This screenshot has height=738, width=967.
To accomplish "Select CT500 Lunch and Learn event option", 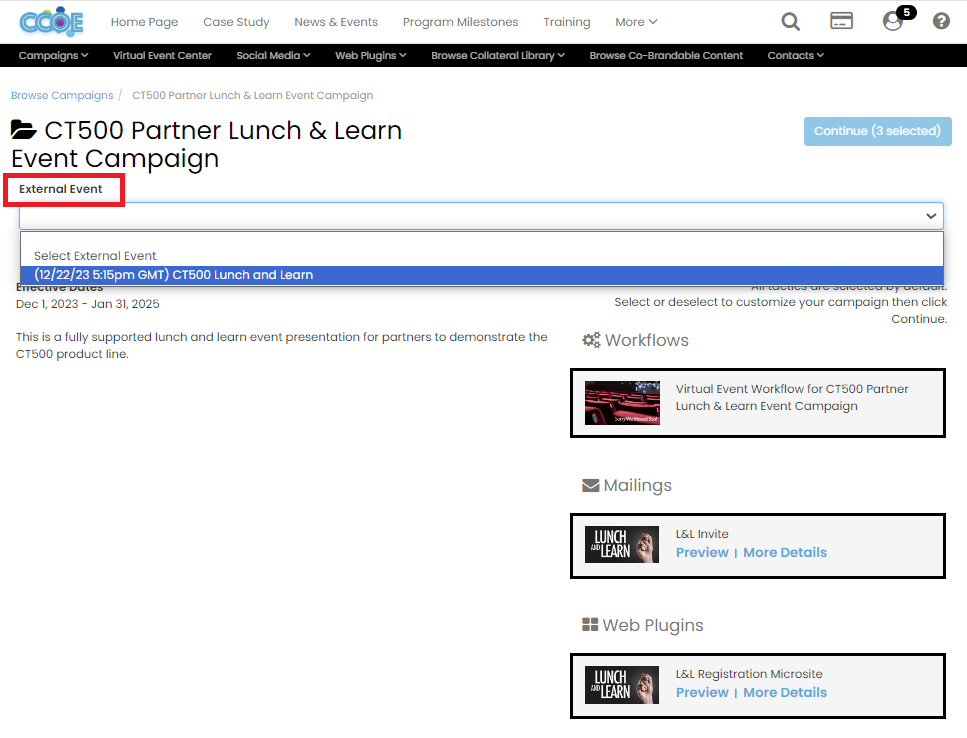I will (x=481, y=275).
